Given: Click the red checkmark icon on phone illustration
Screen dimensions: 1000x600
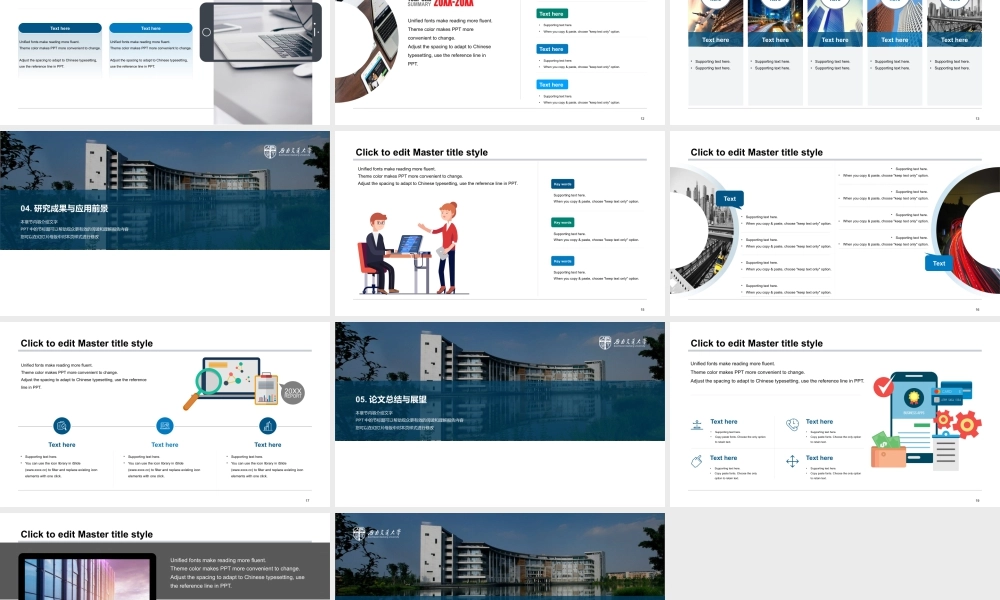Looking at the screenshot, I should [x=883, y=386].
